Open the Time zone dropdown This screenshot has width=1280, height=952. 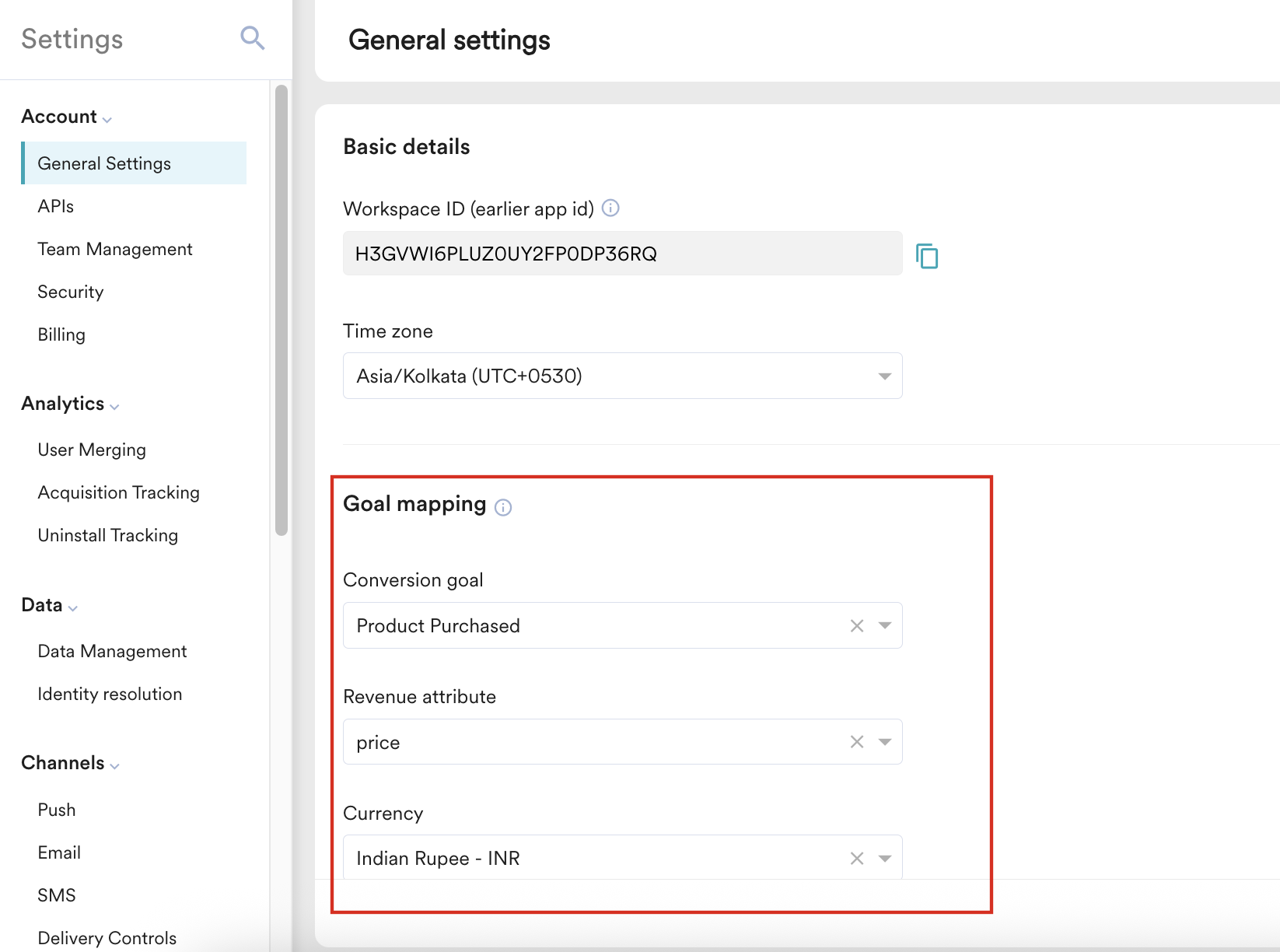622,376
